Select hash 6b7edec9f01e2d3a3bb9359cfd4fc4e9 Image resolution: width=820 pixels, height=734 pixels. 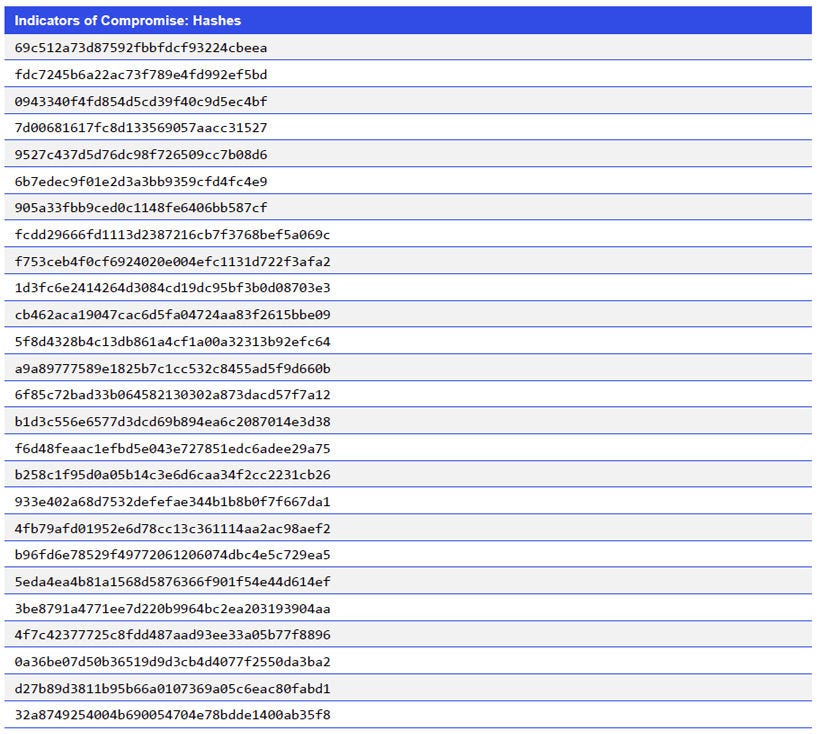145,181
